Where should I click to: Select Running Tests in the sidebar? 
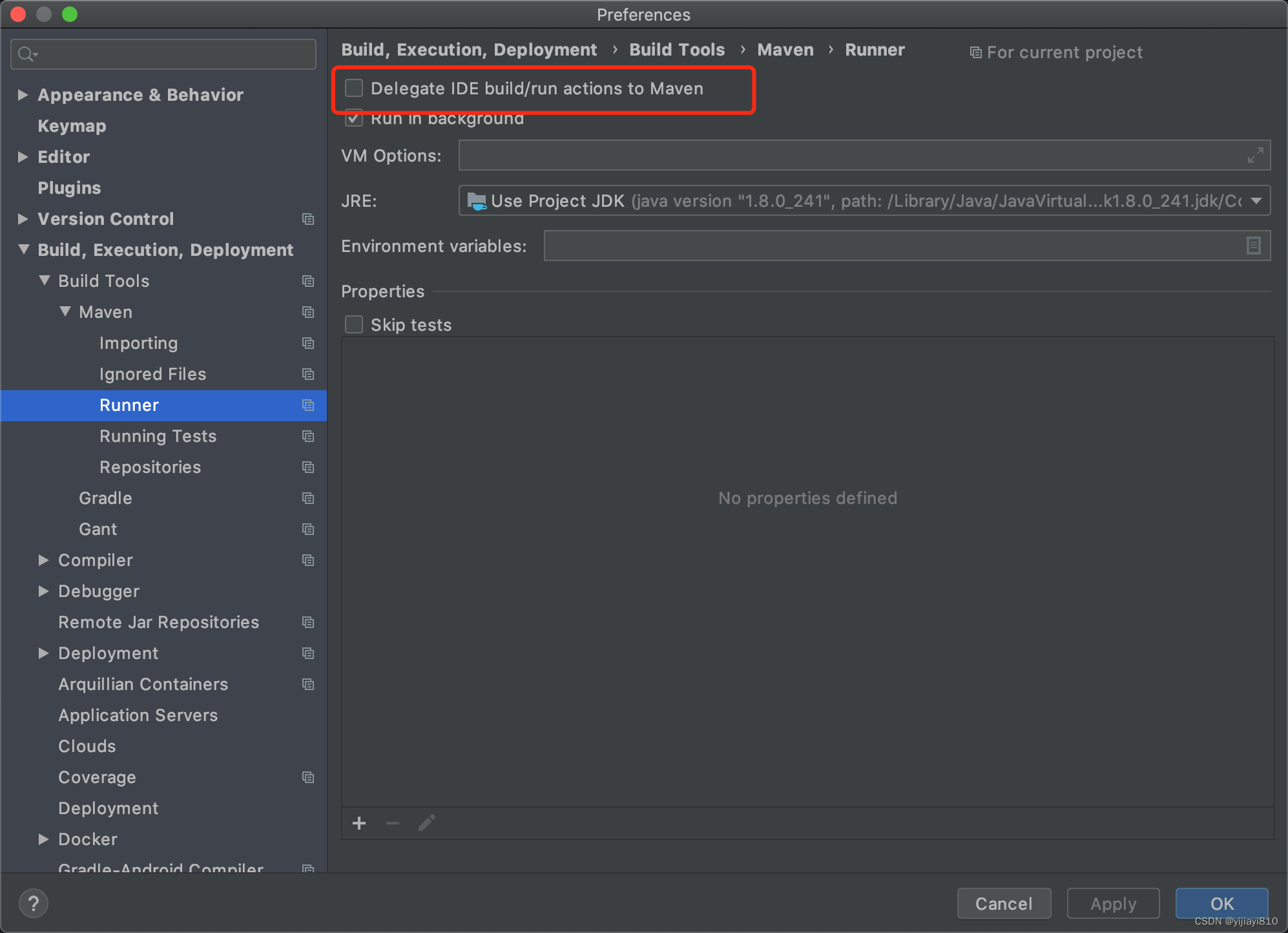tap(158, 436)
